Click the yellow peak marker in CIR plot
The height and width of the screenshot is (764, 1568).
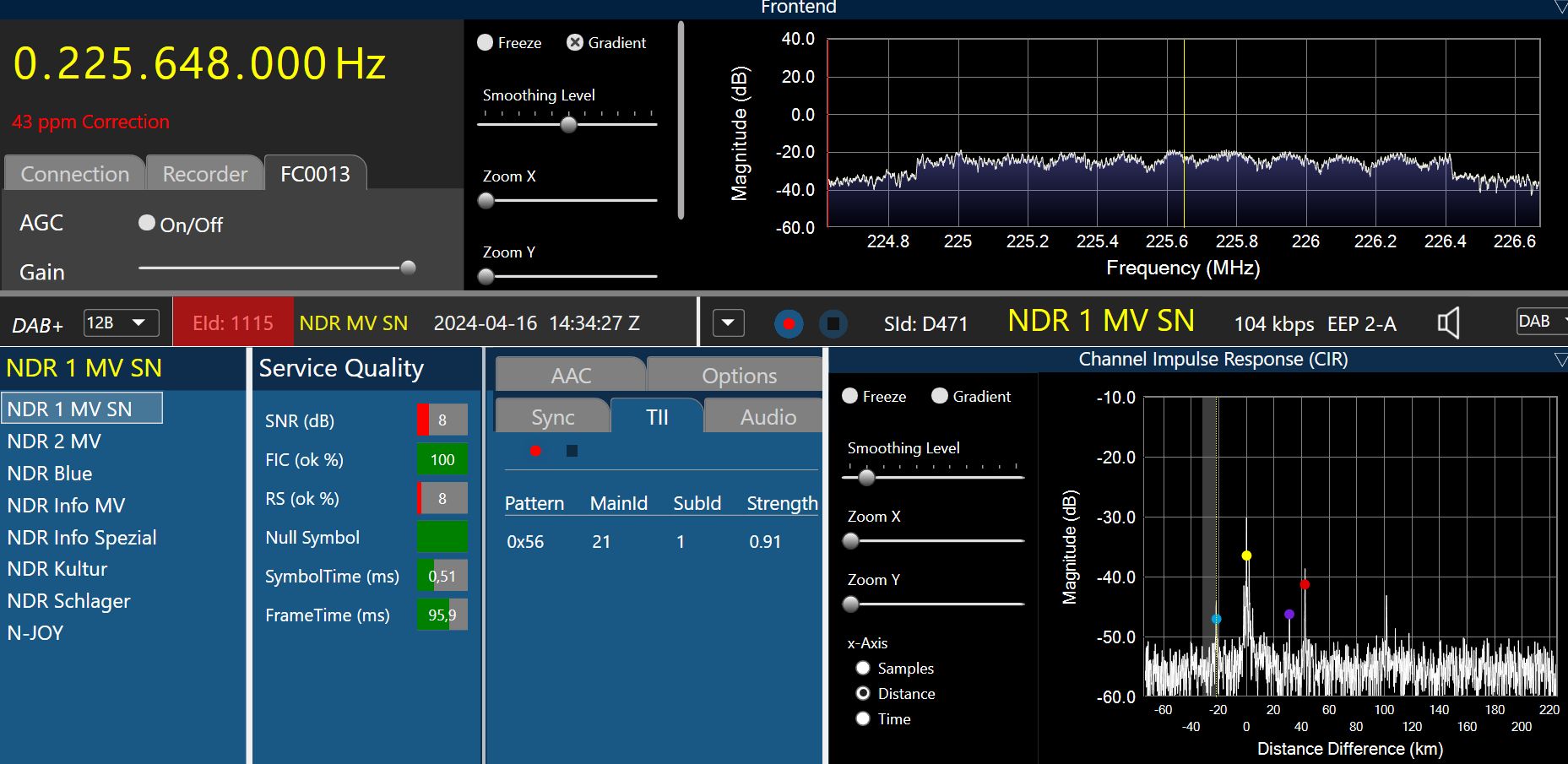tap(1246, 555)
